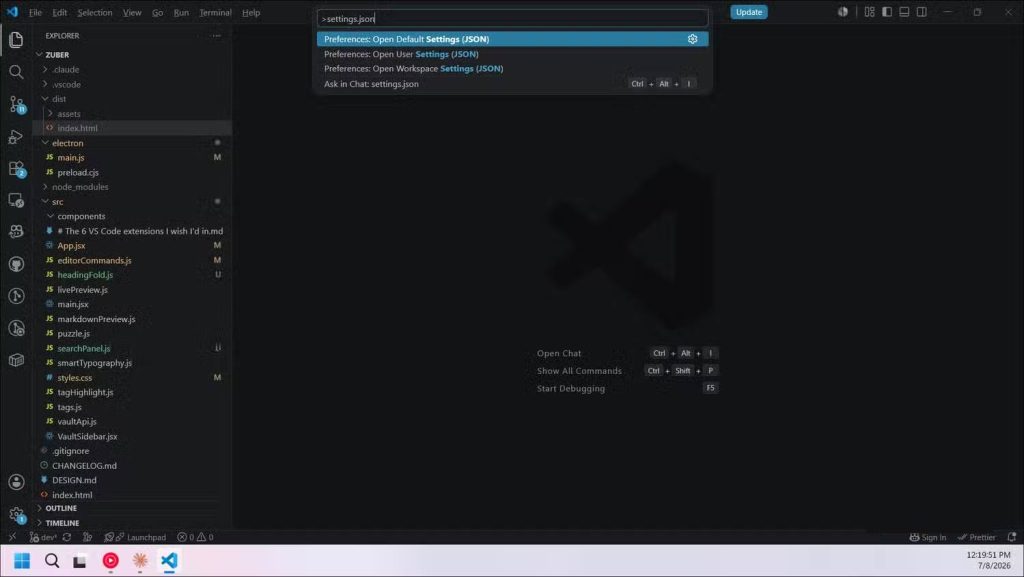Click the errors and warnings count in status bar

tap(195, 537)
